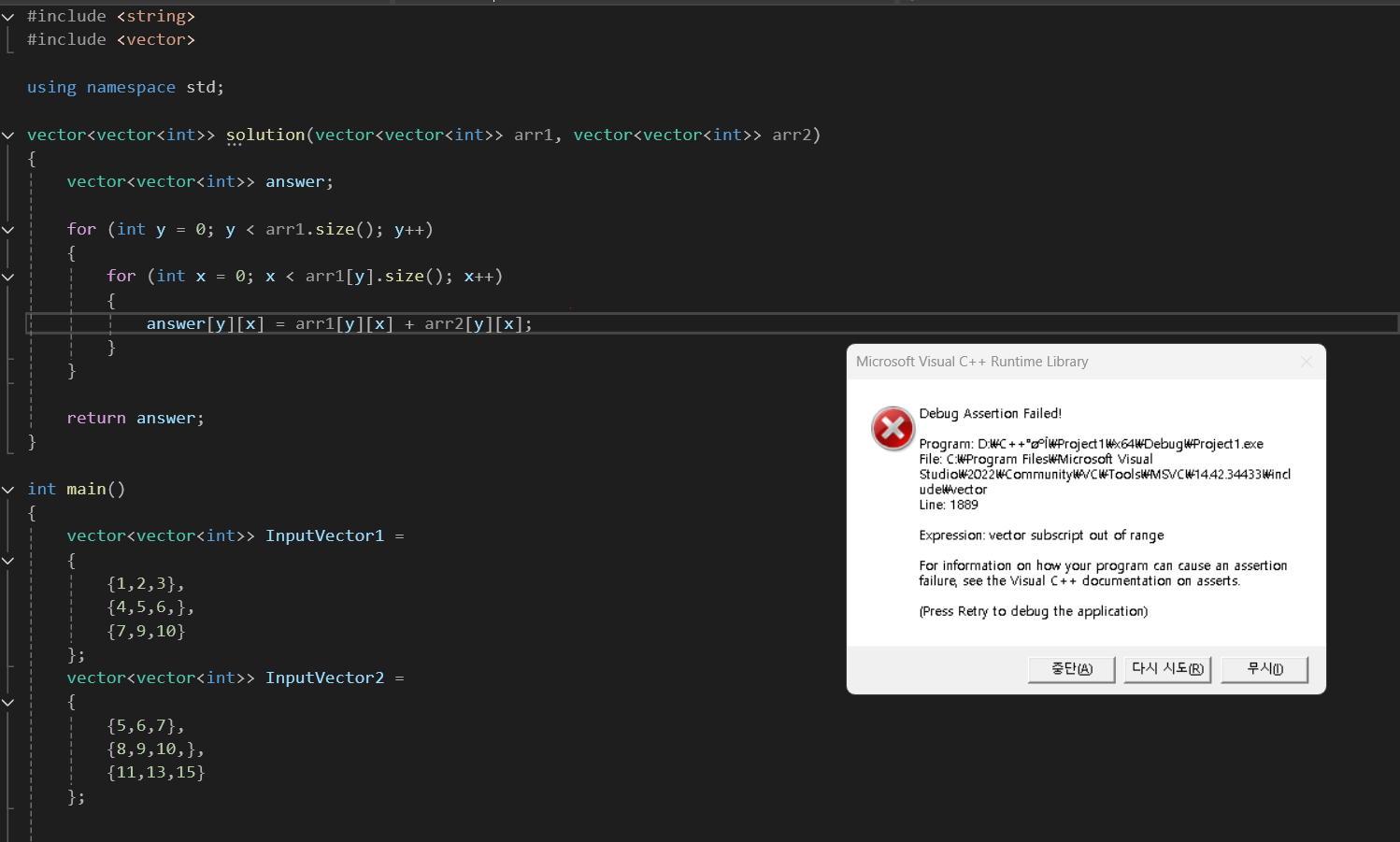Click the '#include <string>' line
The image size is (1400, 842).
tap(111, 17)
